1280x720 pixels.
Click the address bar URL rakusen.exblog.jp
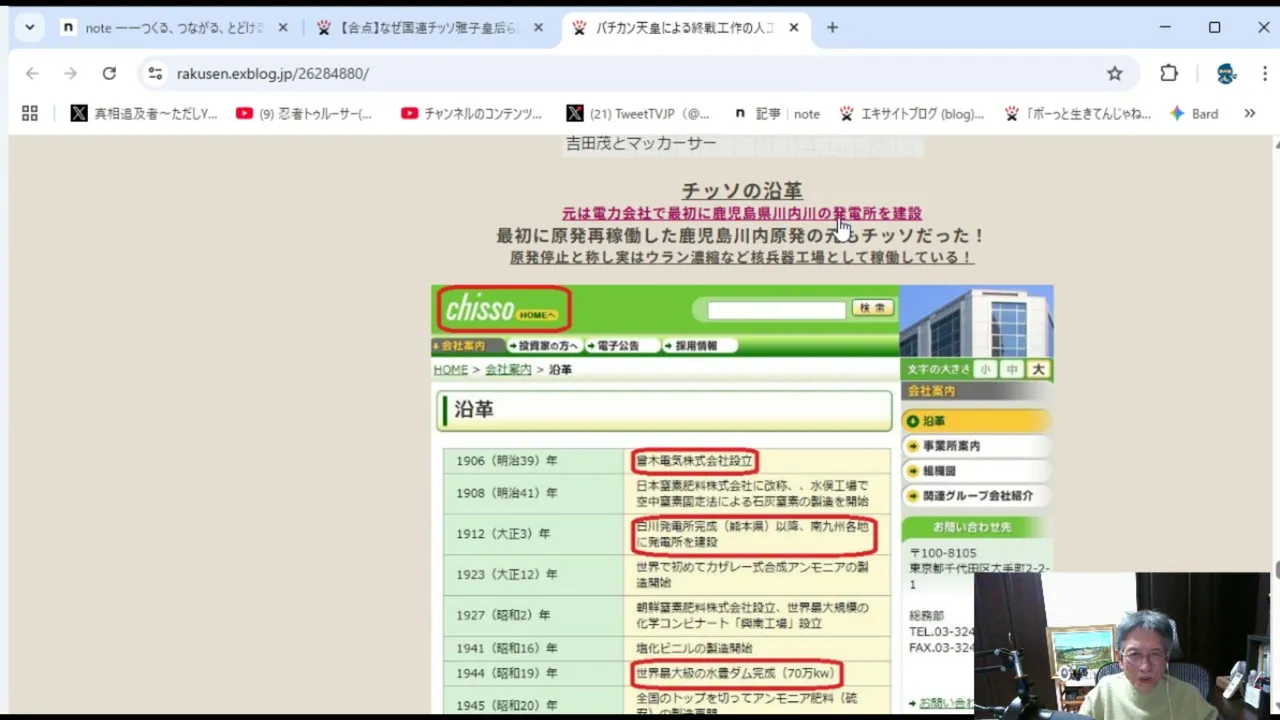click(x=273, y=73)
